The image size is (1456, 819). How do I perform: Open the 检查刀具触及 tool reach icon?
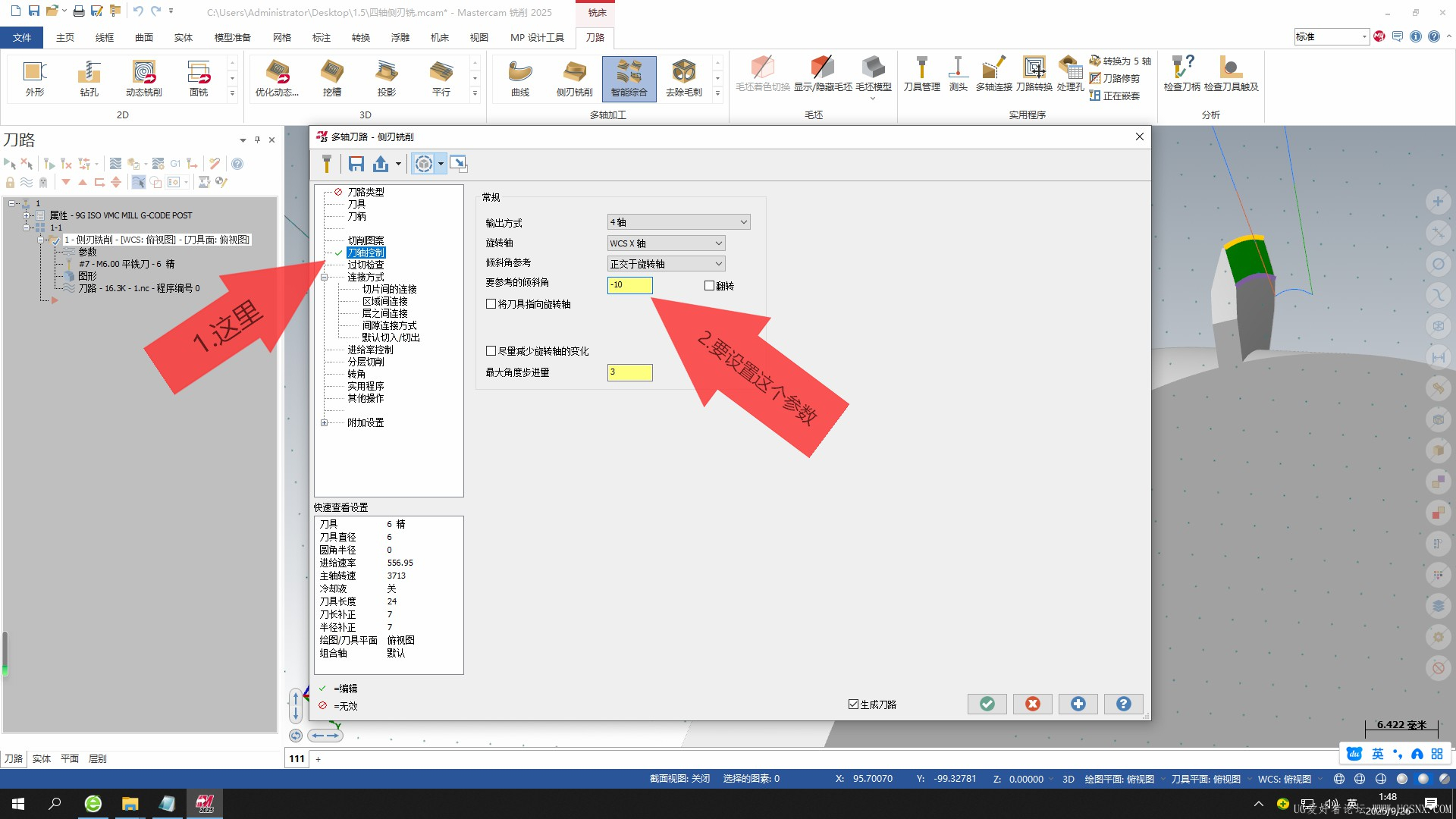pos(1231,74)
